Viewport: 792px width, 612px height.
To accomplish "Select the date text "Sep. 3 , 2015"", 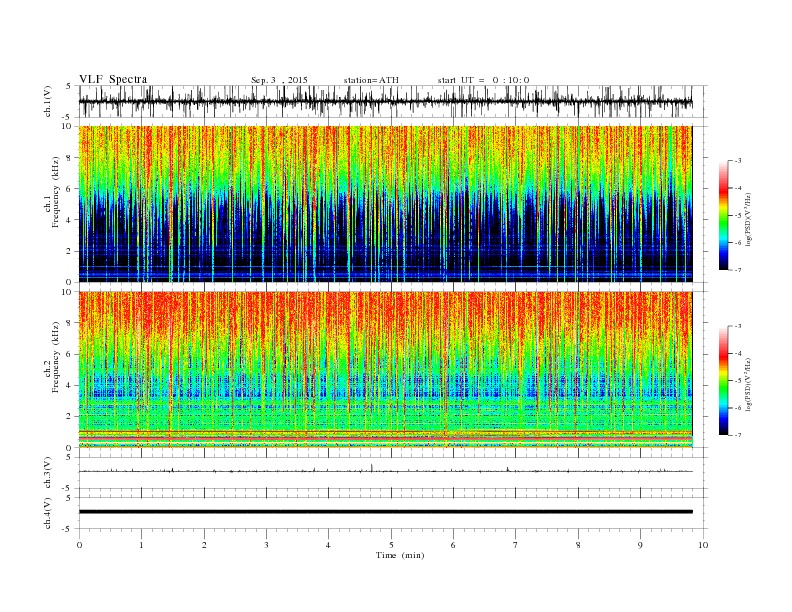I will click(x=279, y=80).
